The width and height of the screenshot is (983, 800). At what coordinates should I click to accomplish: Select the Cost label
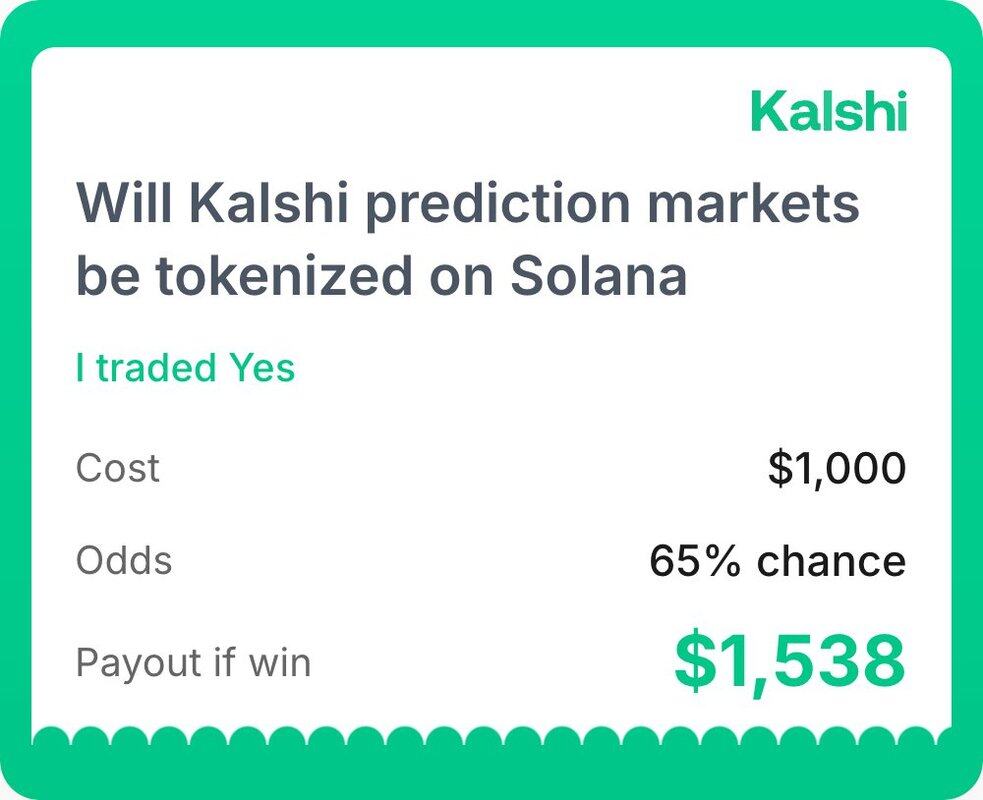tap(117, 468)
